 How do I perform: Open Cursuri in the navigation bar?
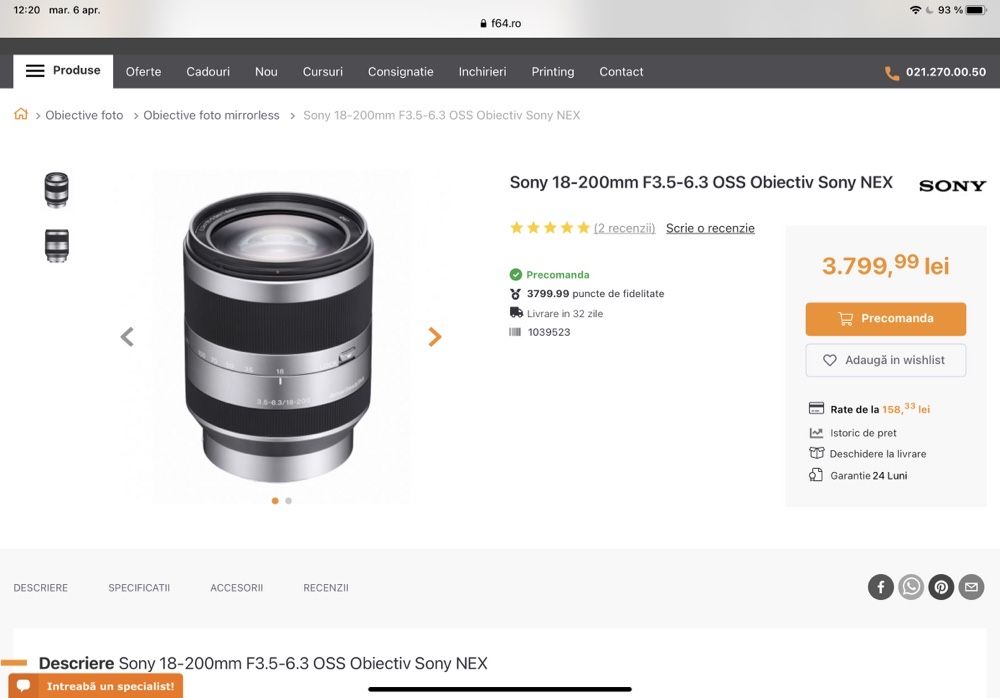pyautogui.click(x=323, y=71)
